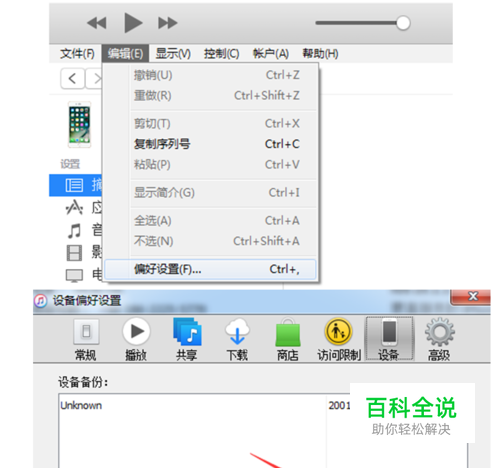This screenshot has height=468, width=500.
Task: Open the 帐户(A) menu
Action: 271,53
